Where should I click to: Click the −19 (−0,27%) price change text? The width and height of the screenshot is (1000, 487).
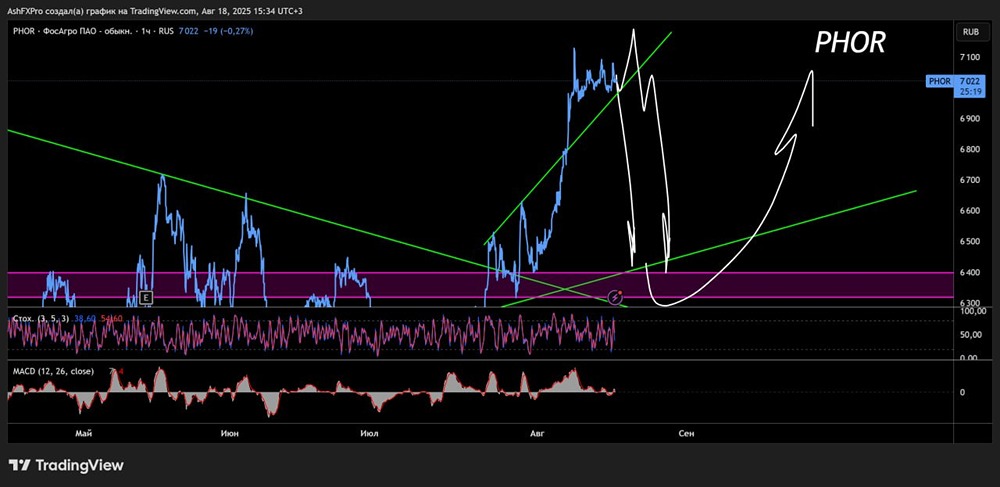[x=228, y=31]
